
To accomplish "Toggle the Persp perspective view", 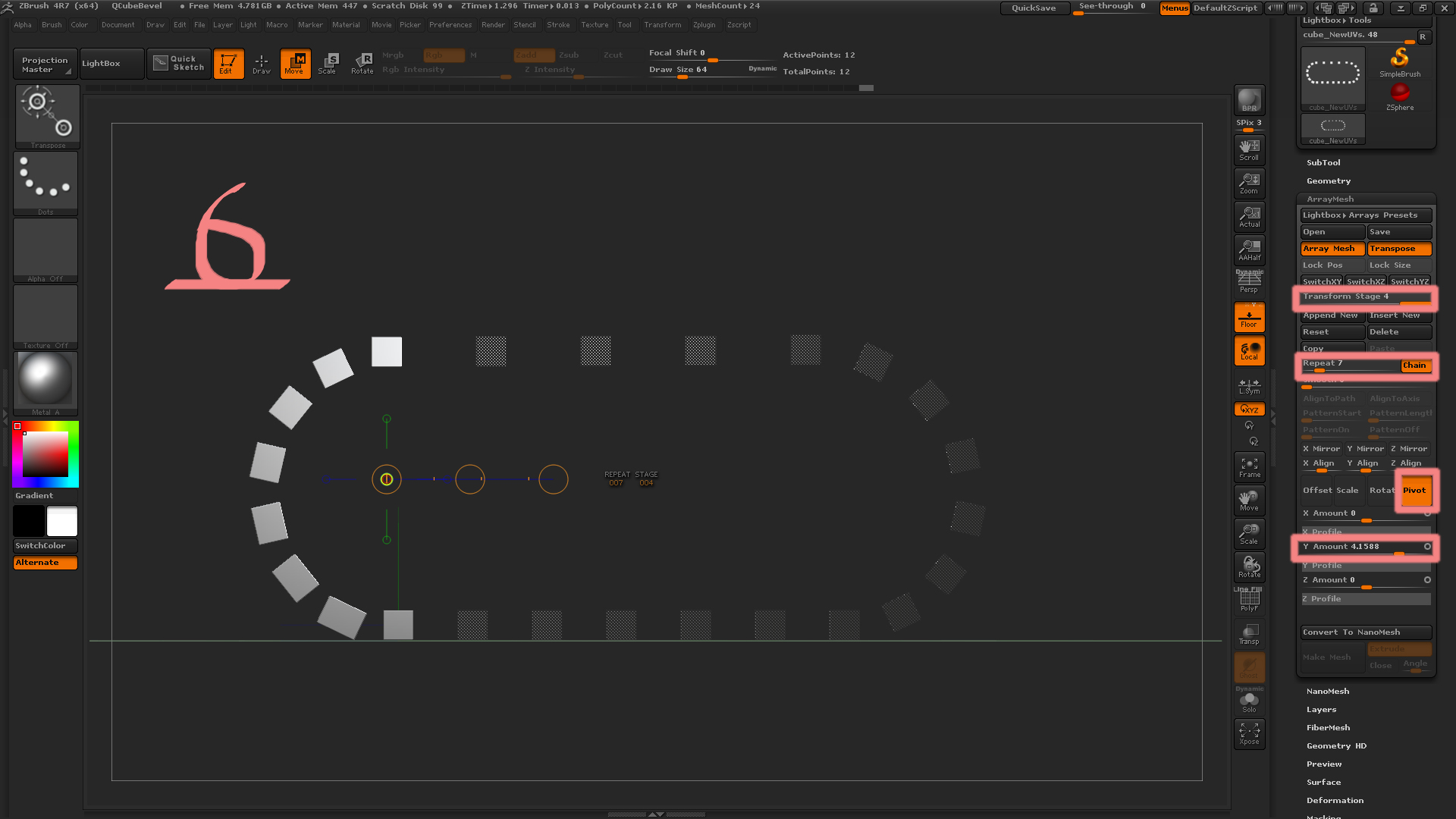I will pos(1249,282).
